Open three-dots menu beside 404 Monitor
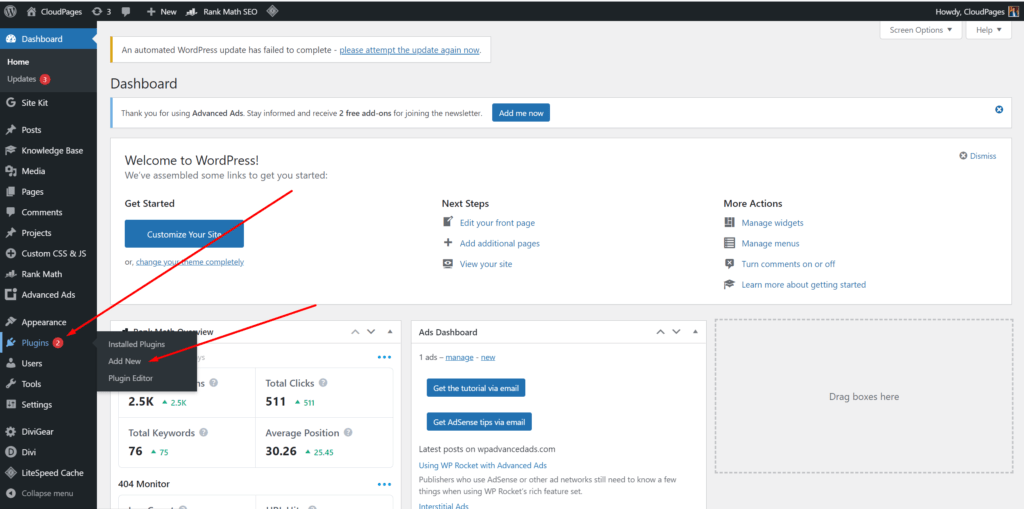 [x=384, y=484]
